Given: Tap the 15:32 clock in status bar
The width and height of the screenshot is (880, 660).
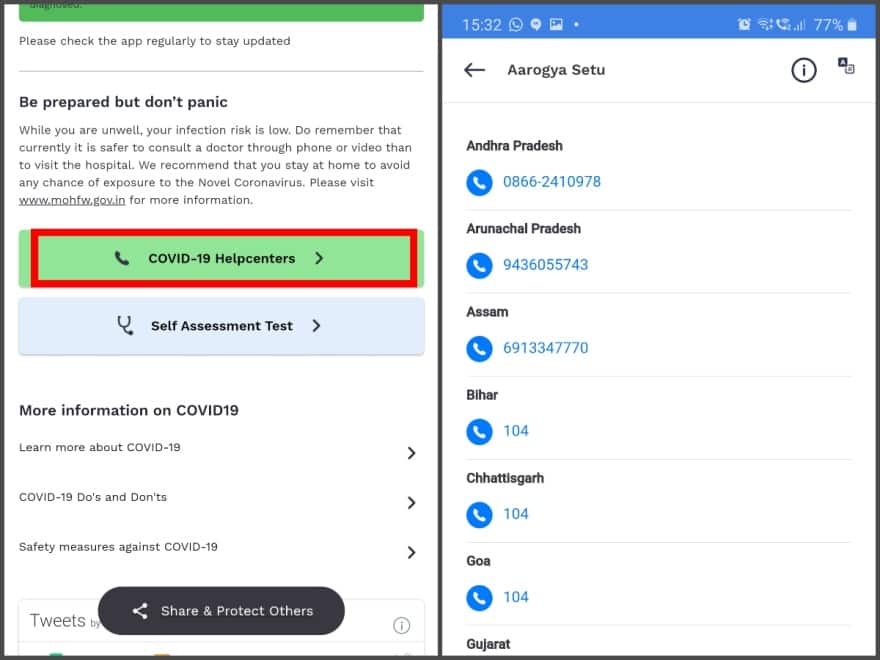Looking at the screenshot, I should [x=482, y=25].
